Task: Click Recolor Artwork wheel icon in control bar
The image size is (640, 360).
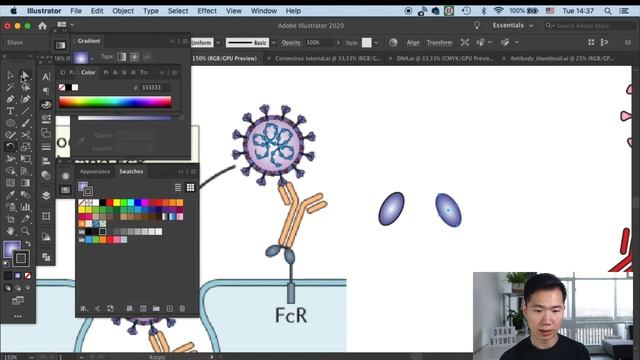Action: pos(393,42)
